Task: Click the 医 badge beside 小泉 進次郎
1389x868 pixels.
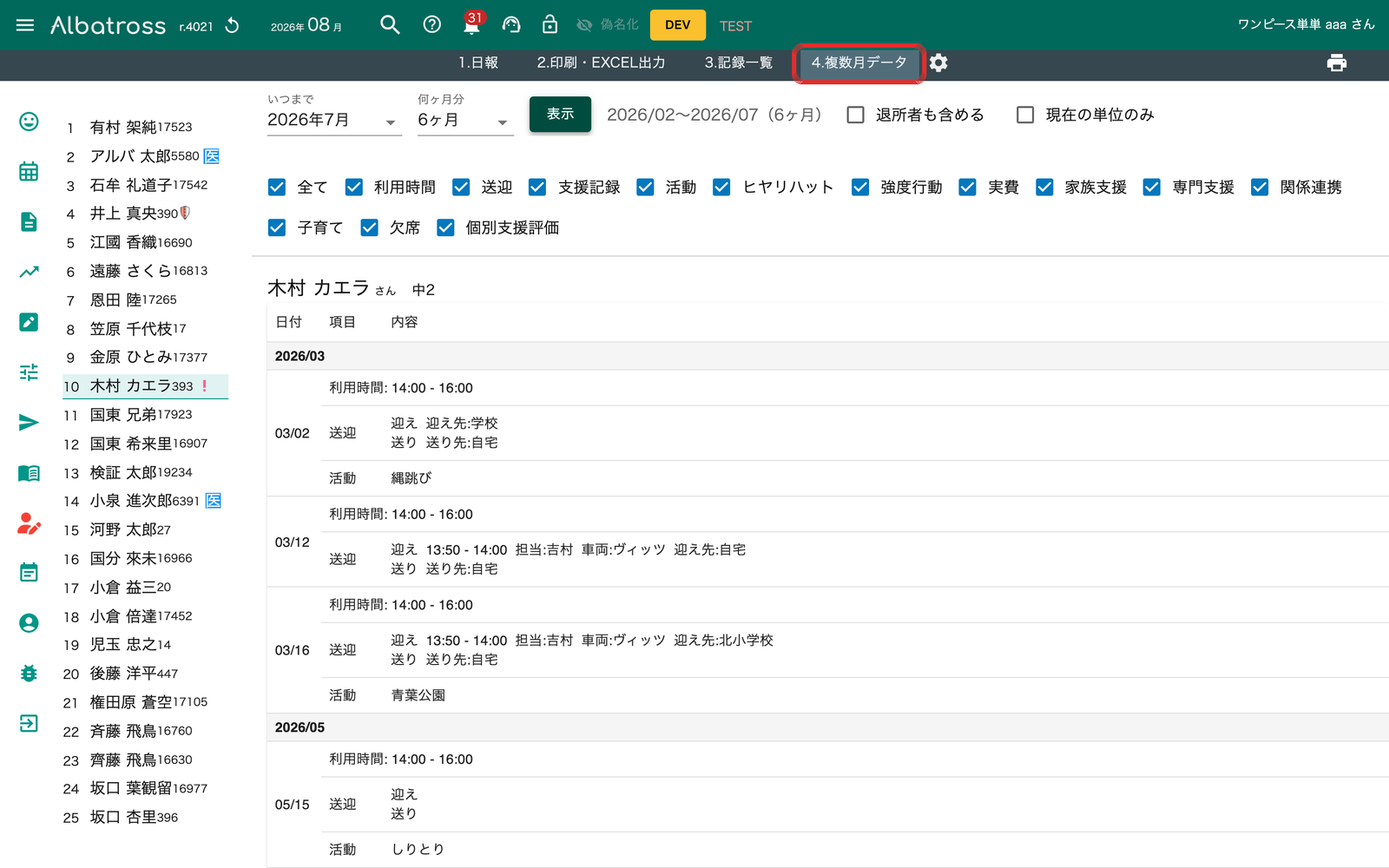Action: click(214, 501)
